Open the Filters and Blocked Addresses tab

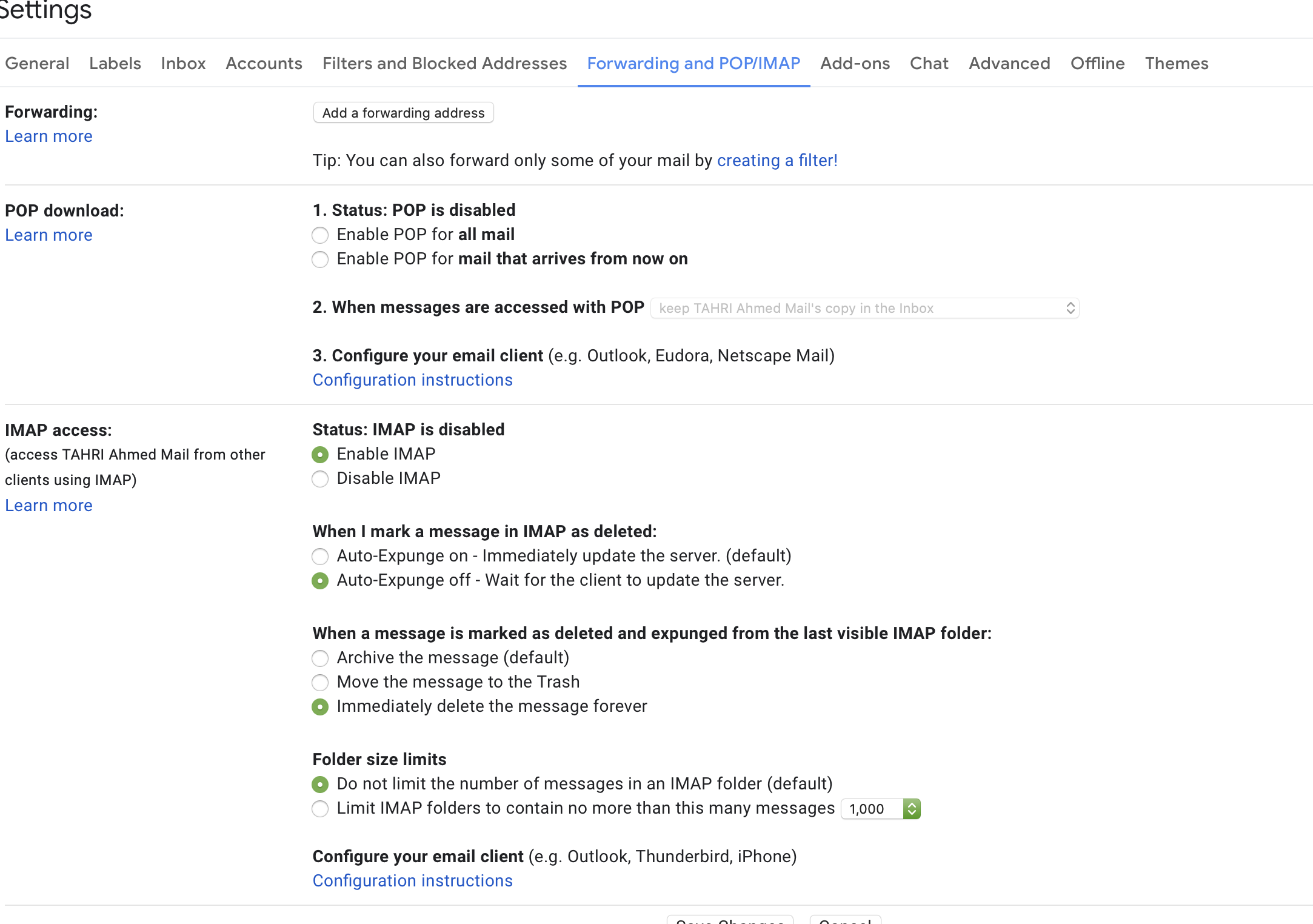444,64
